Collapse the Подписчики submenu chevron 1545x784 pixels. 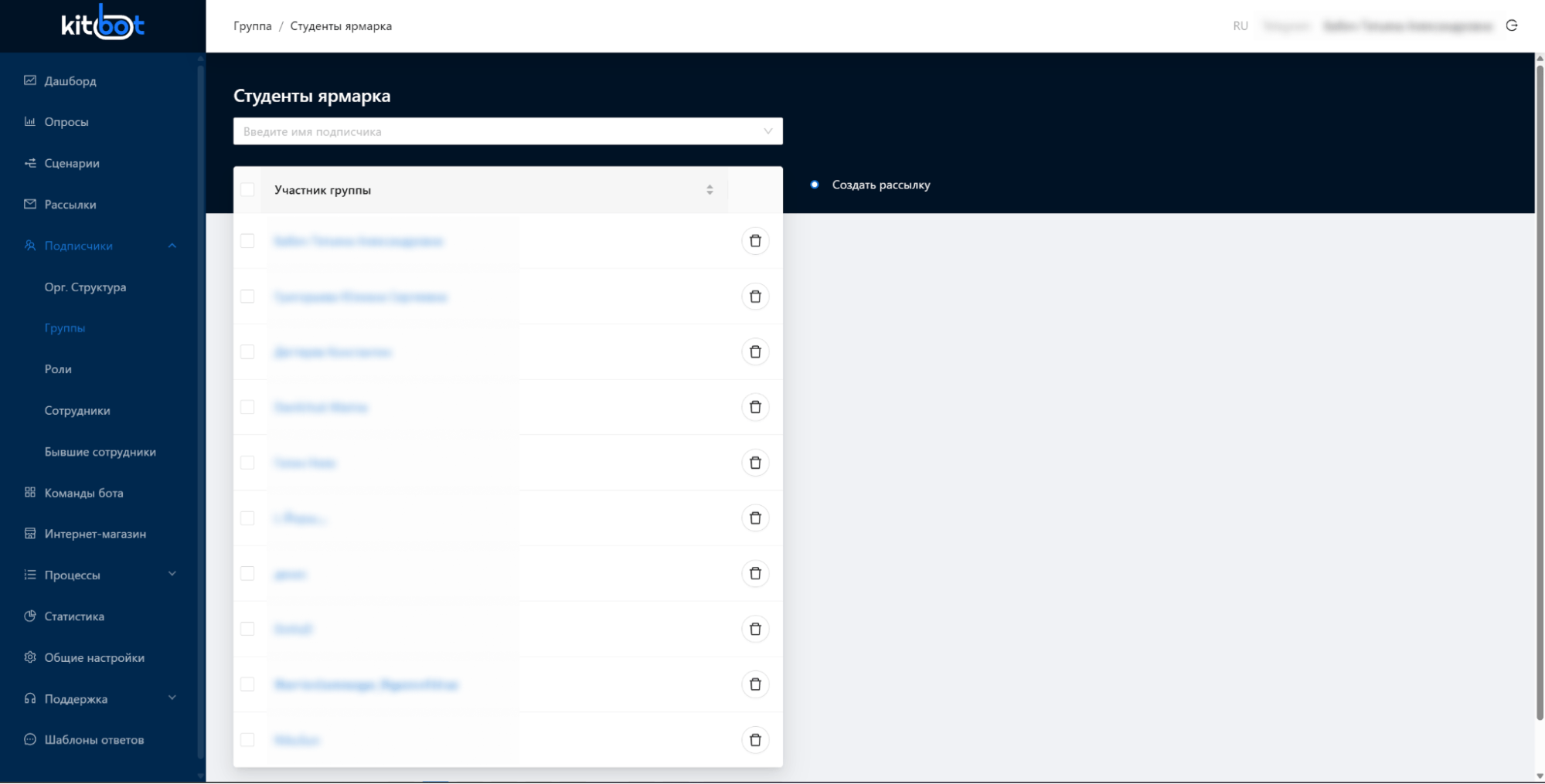tap(172, 246)
